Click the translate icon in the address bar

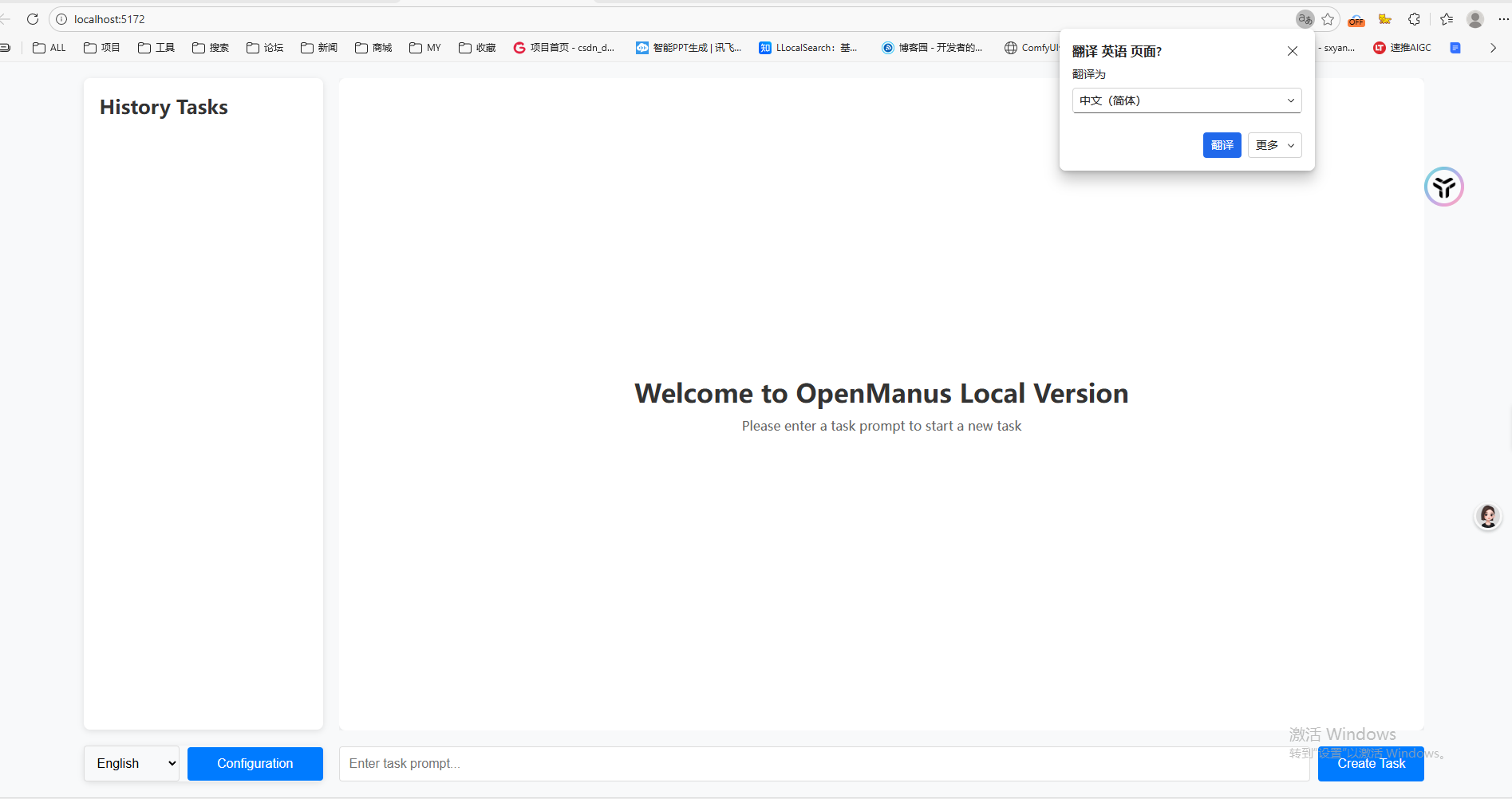1305,19
